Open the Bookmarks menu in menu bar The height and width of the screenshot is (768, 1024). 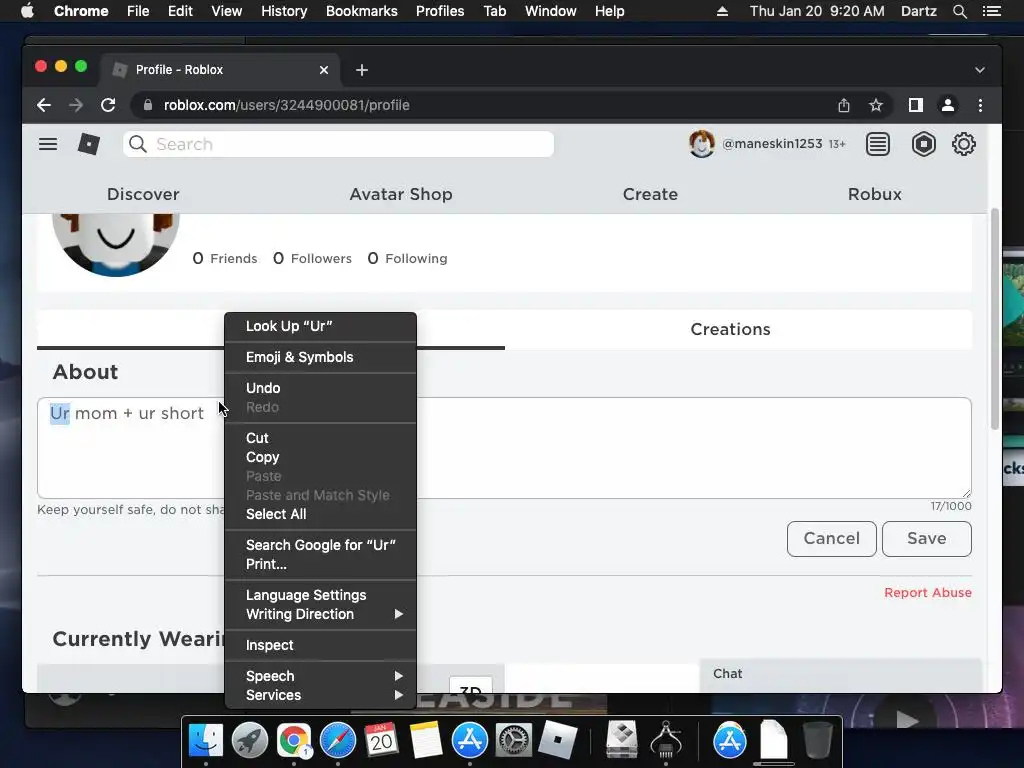click(x=361, y=11)
